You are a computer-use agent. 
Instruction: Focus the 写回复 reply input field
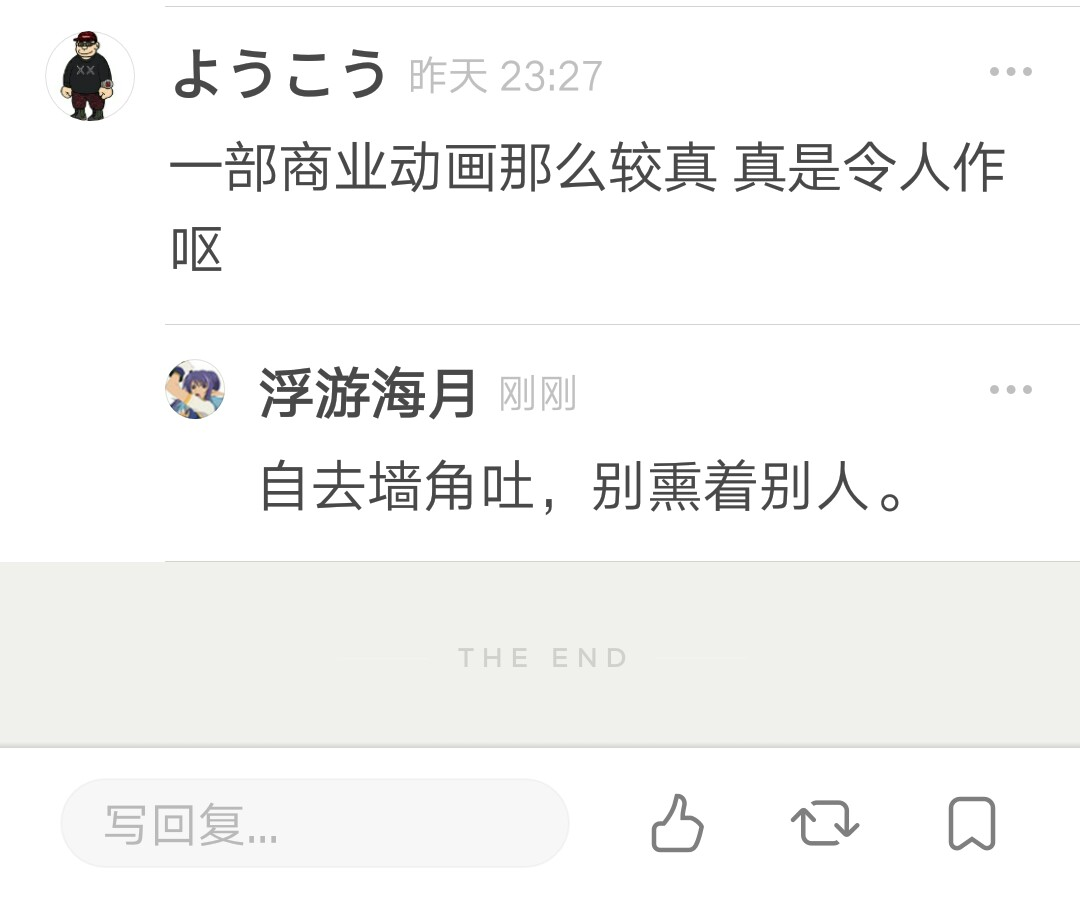pos(315,823)
